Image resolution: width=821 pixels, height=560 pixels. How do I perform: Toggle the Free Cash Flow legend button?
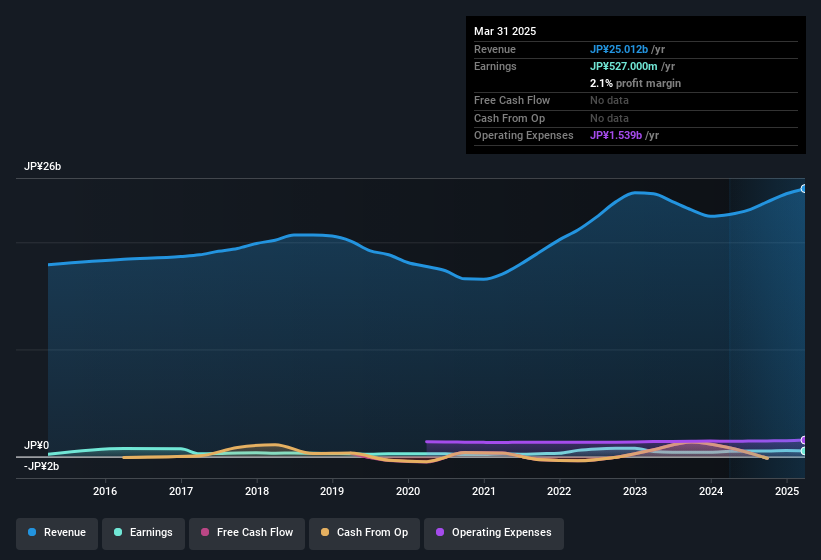point(247,534)
